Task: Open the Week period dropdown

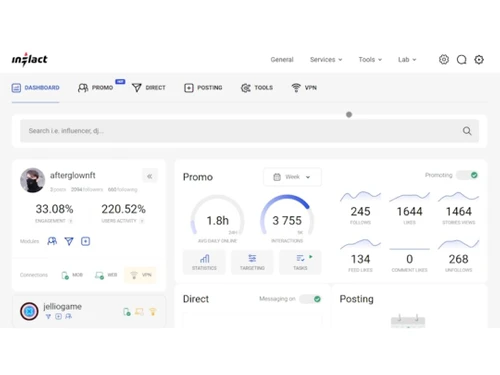Action: [292, 177]
